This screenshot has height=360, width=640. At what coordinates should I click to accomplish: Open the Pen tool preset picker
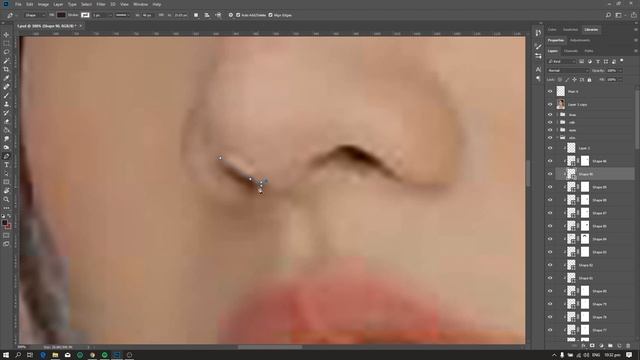[12, 15]
